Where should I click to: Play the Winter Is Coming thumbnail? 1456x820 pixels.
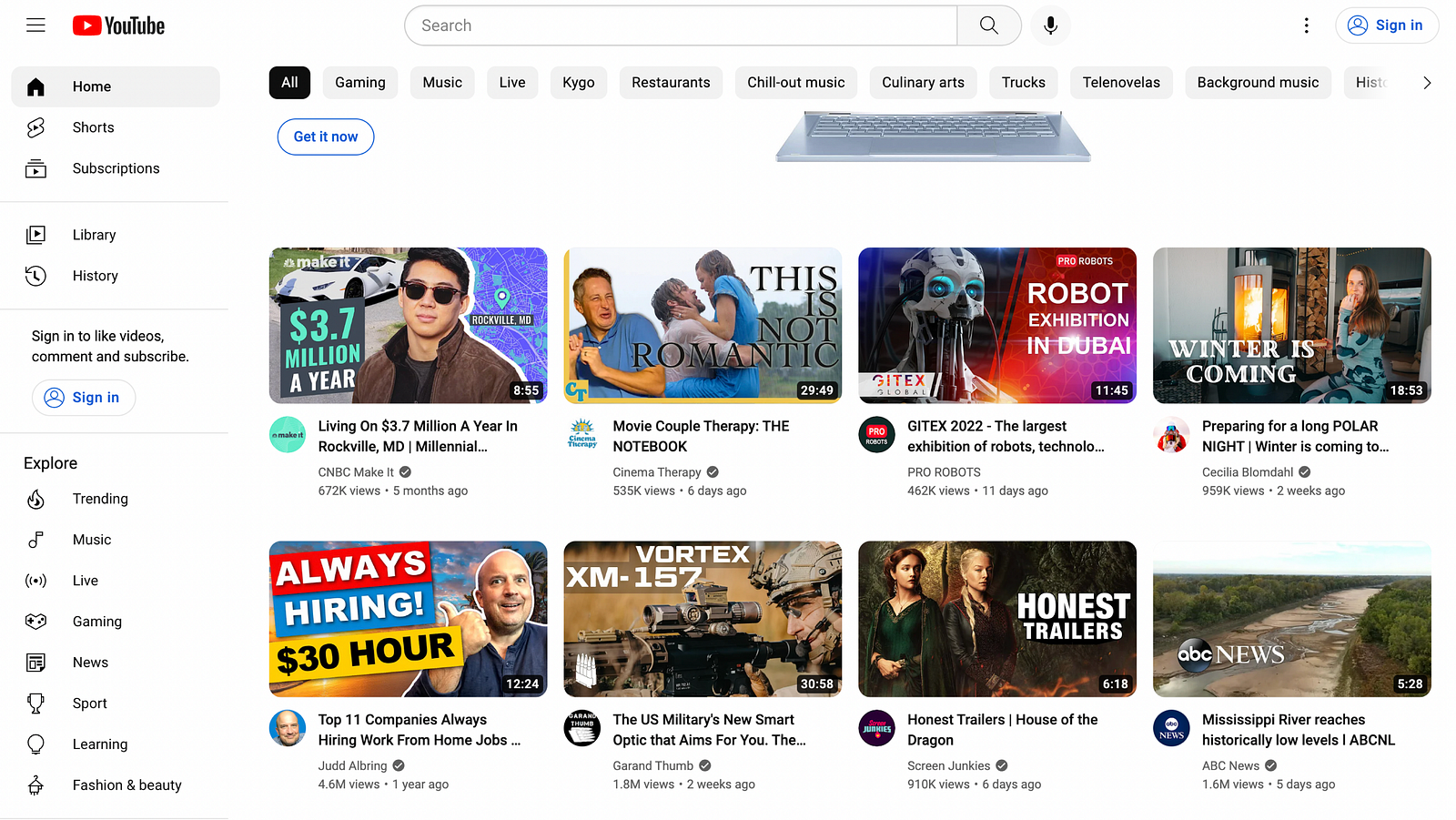coord(1292,326)
